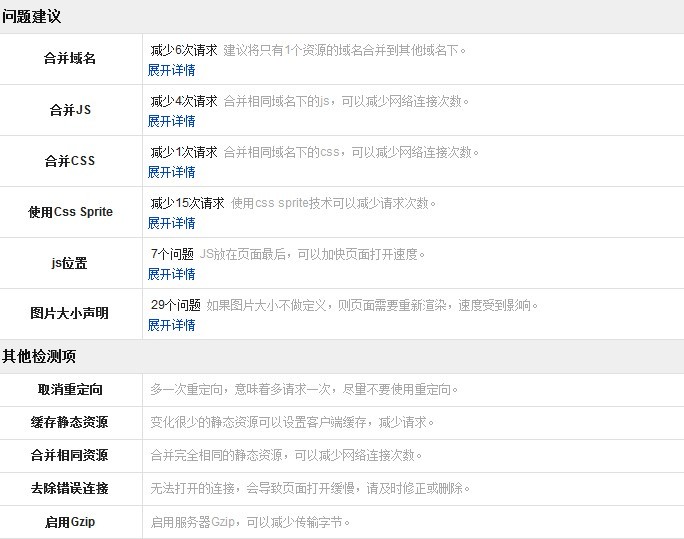Select the 启用Gzip check item
684x539 pixels.
coord(70,521)
